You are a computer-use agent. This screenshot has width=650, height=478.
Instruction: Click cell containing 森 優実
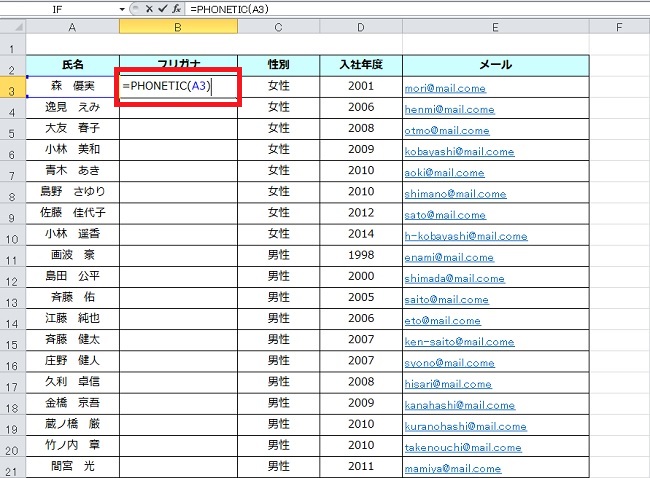pyautogui.click(x=72, y=86)
